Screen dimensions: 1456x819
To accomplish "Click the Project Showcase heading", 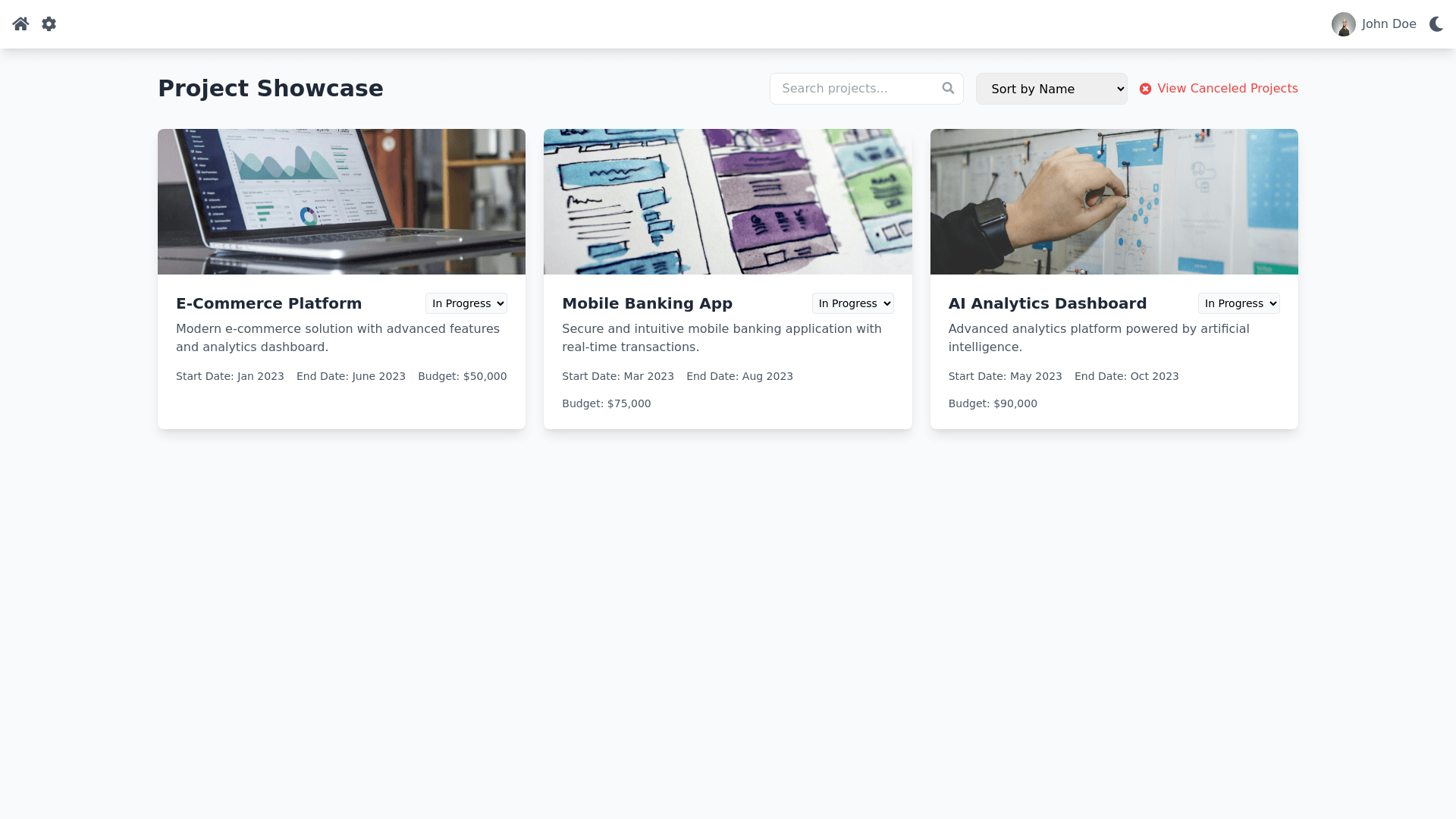I will coord(271,89).
